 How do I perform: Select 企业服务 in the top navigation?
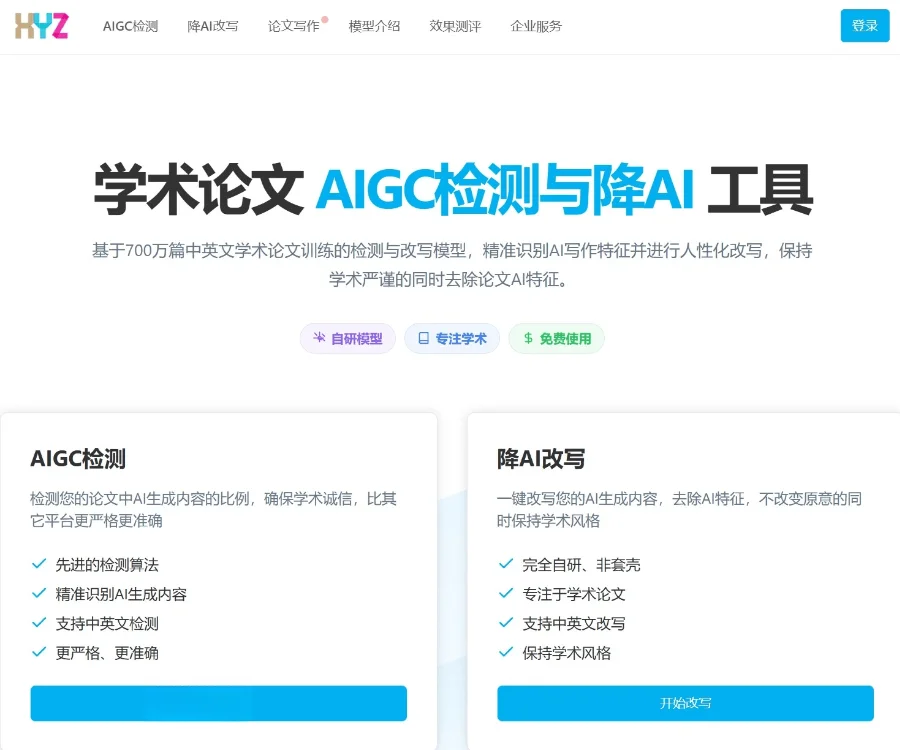click(x=536, y=26)
